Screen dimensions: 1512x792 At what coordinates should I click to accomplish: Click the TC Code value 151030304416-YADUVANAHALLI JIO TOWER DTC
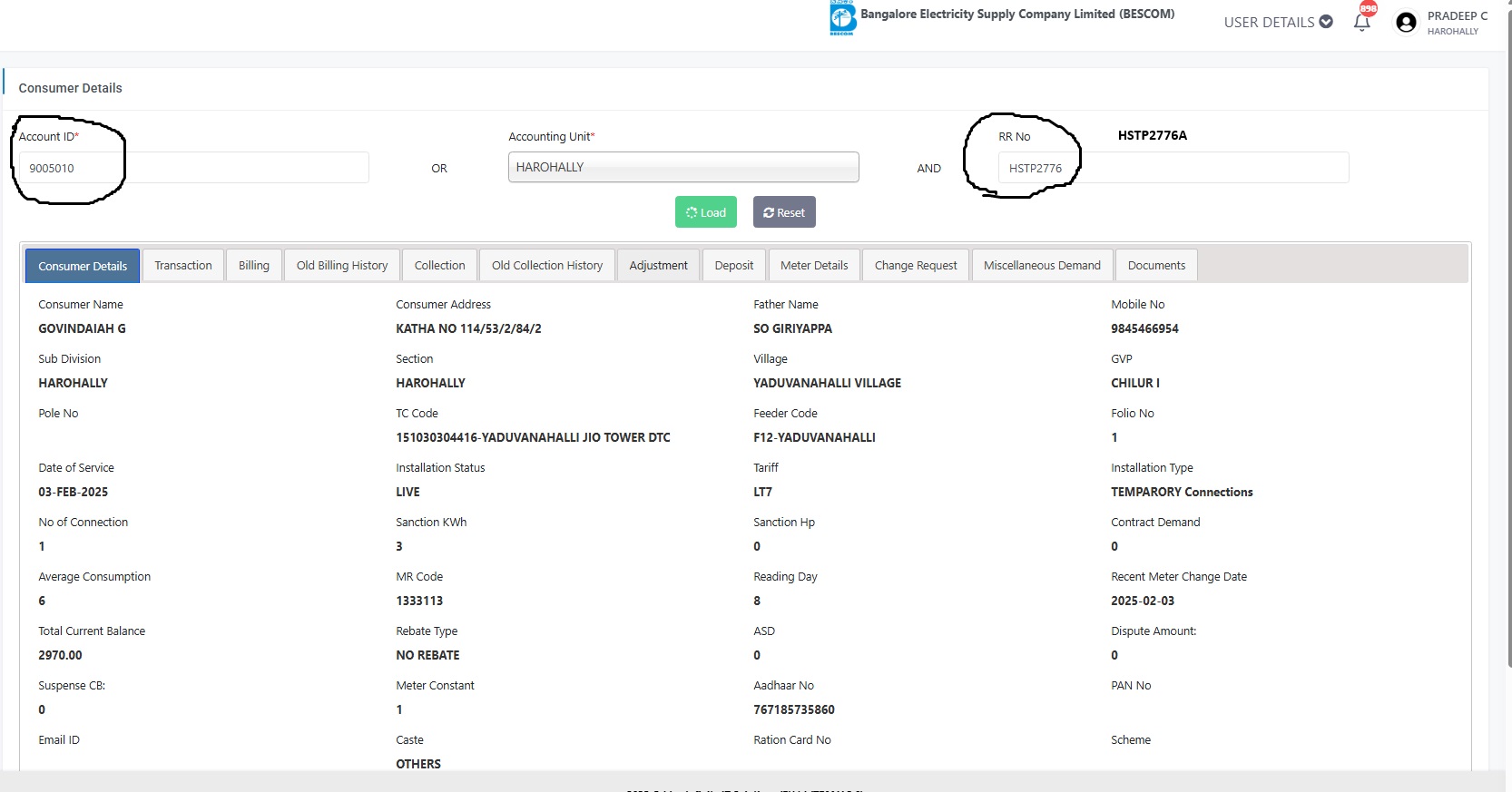533,437
